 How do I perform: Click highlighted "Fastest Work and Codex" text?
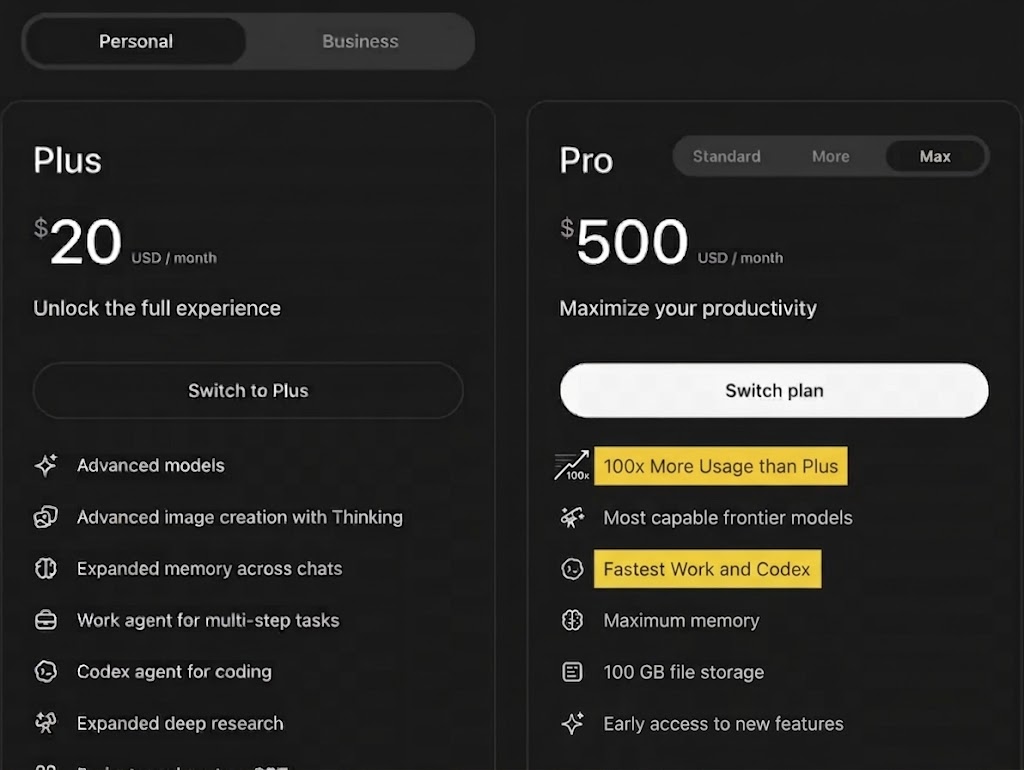(x=707, y=569)
